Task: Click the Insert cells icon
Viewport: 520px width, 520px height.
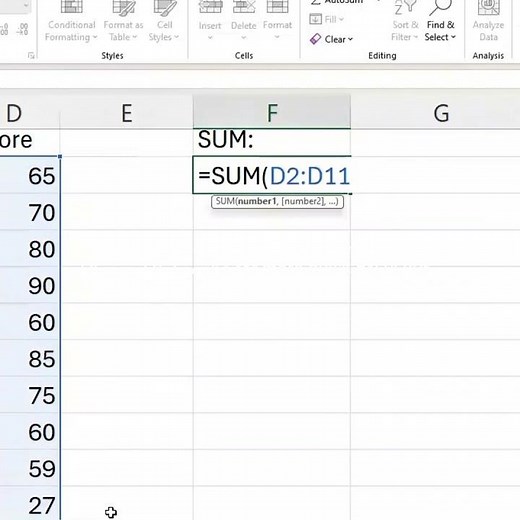Action: coord(210,7)
